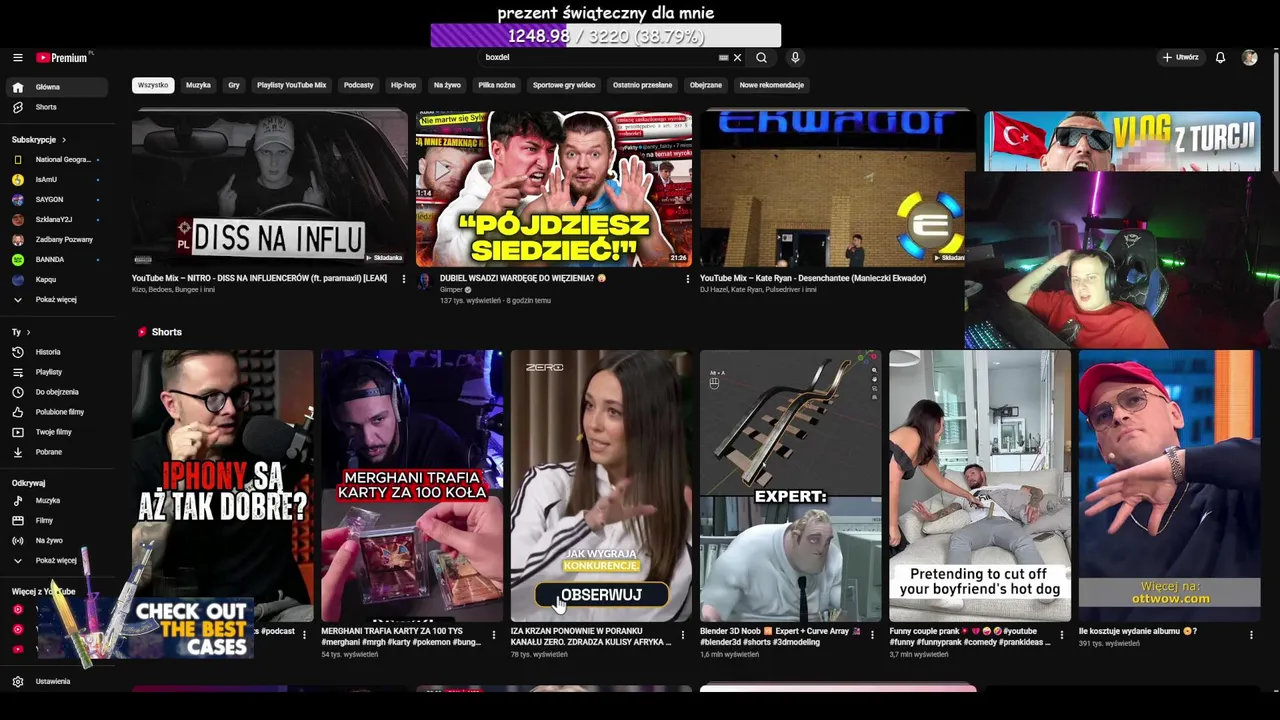
Task: Open the 'iPhony są aż tak dobre?' short
Action: (x=222, y=486)
